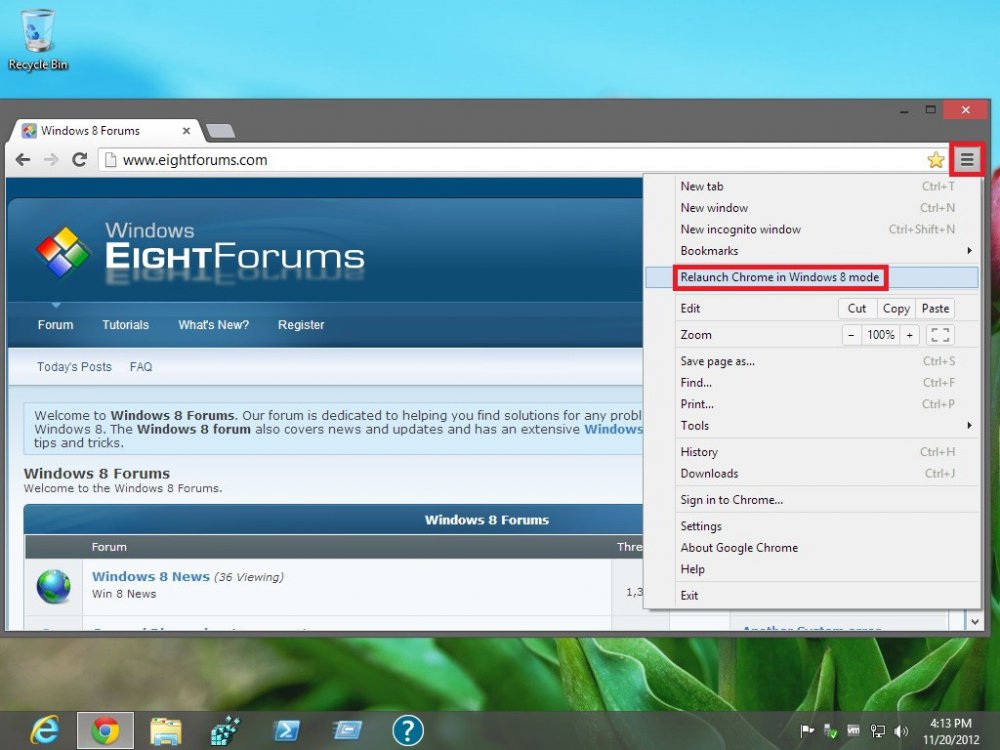Reload the page using the refresh icon
This screenshot has width=1000, height=750.
tap(80, 159)
